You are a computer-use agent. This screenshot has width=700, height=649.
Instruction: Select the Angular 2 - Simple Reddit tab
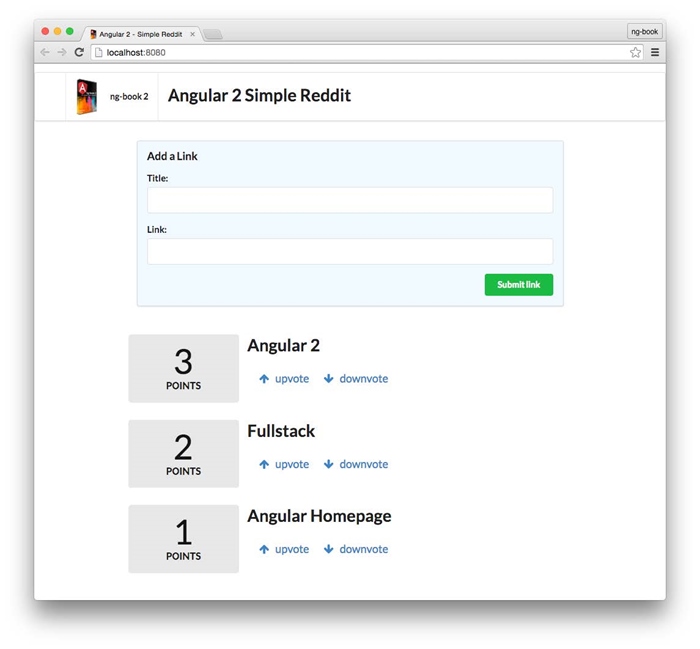(x=140, y=34)
